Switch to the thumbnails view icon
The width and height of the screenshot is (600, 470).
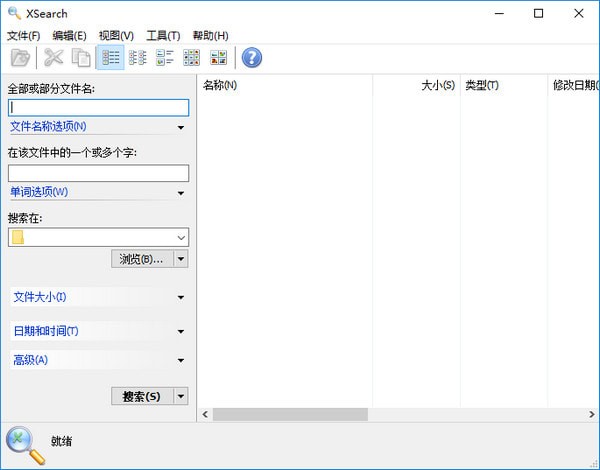click(x=218, y=58)
